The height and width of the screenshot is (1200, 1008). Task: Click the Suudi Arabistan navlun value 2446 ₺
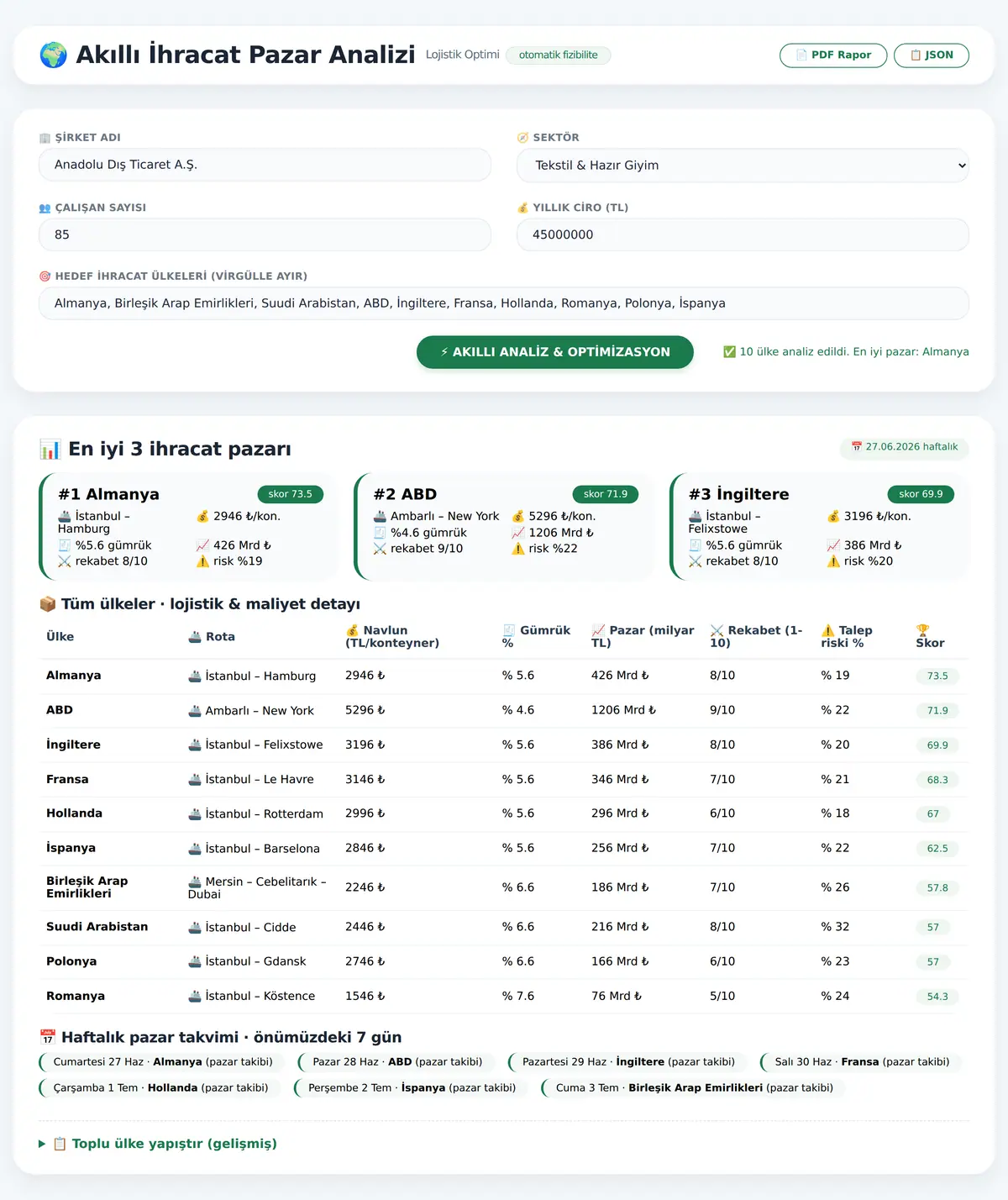pyautogui.click(x=365, y=927)
